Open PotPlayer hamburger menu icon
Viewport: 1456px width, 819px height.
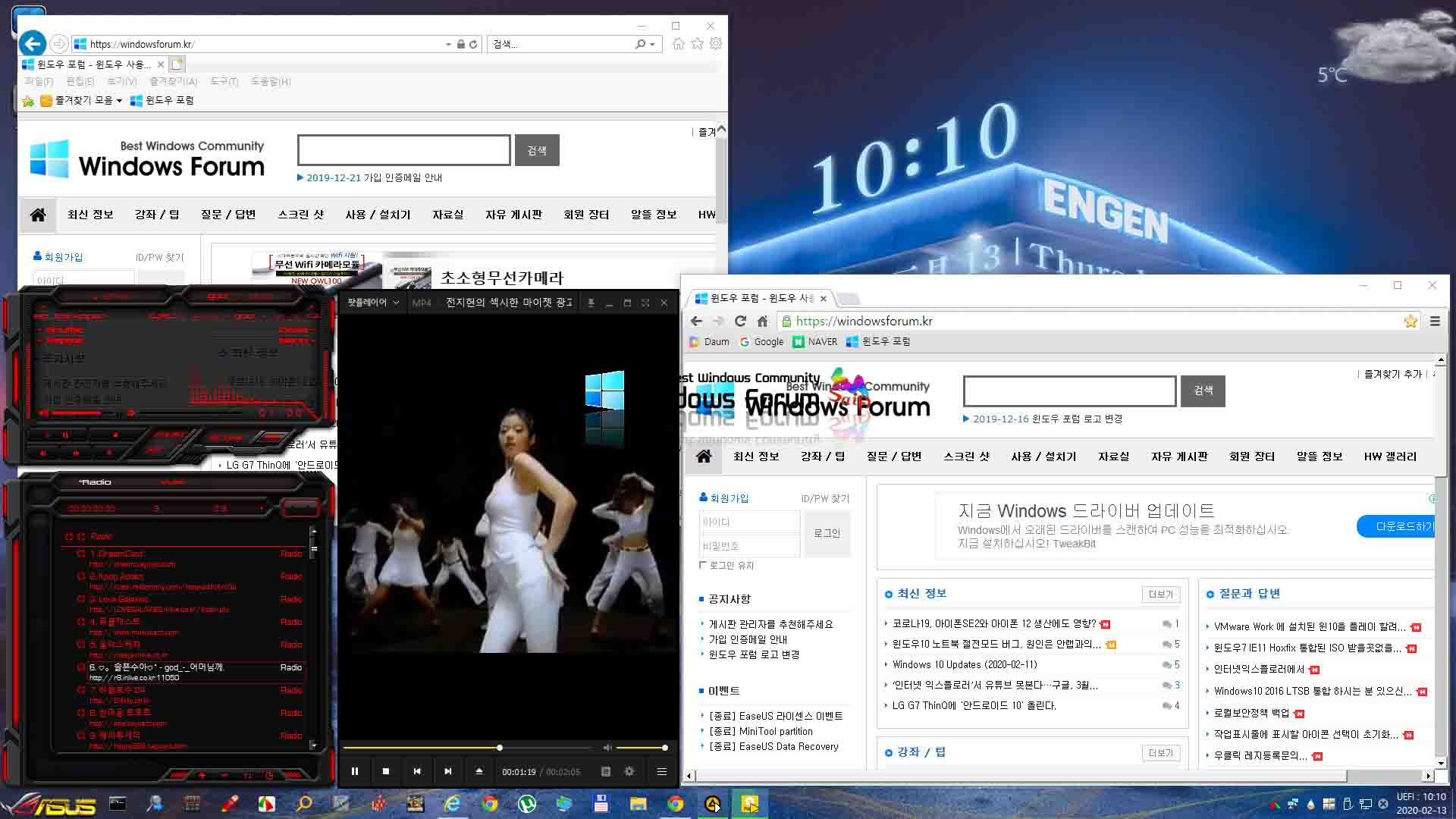662,771
